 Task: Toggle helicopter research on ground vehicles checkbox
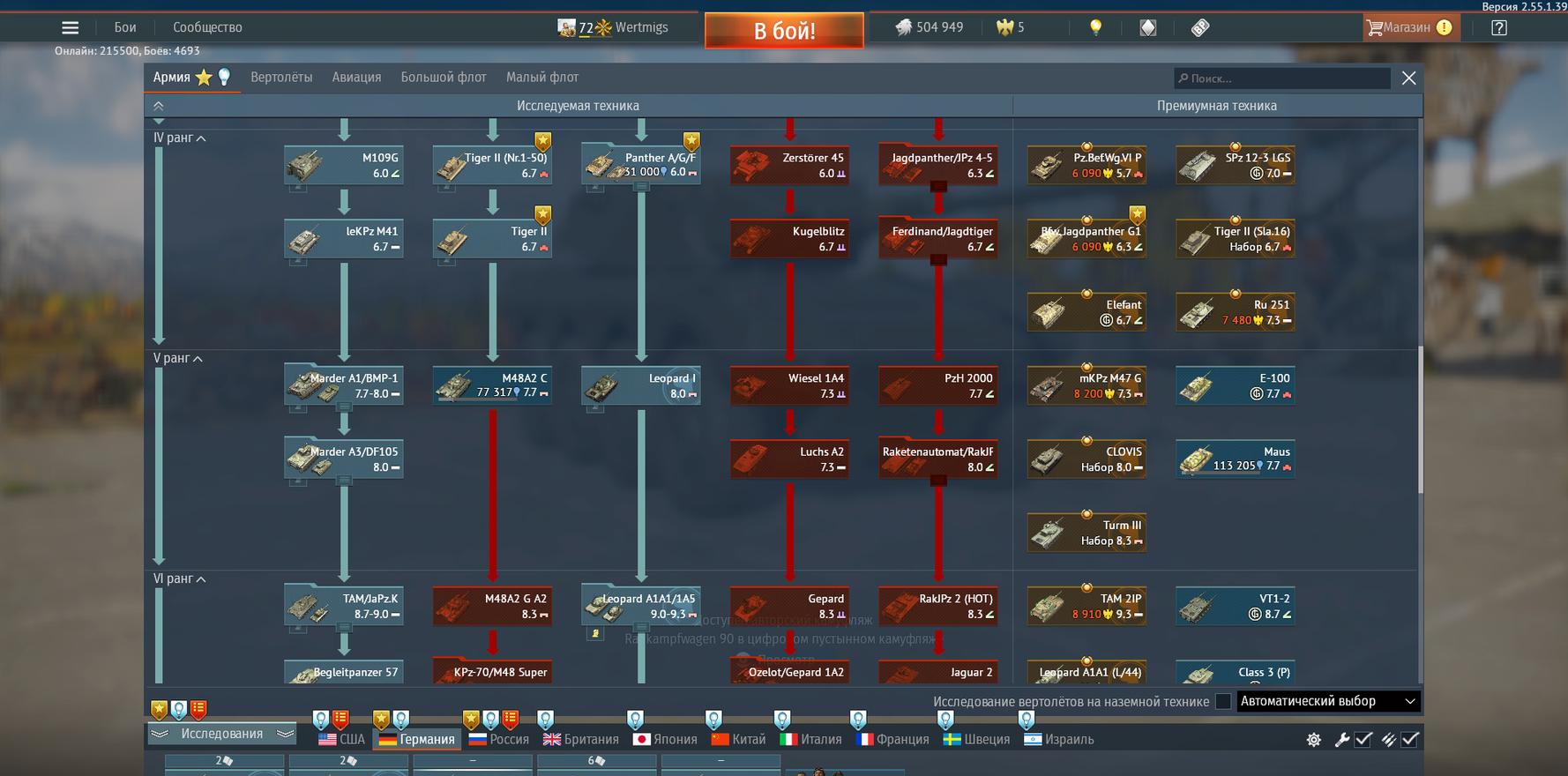coord(1223,702)
